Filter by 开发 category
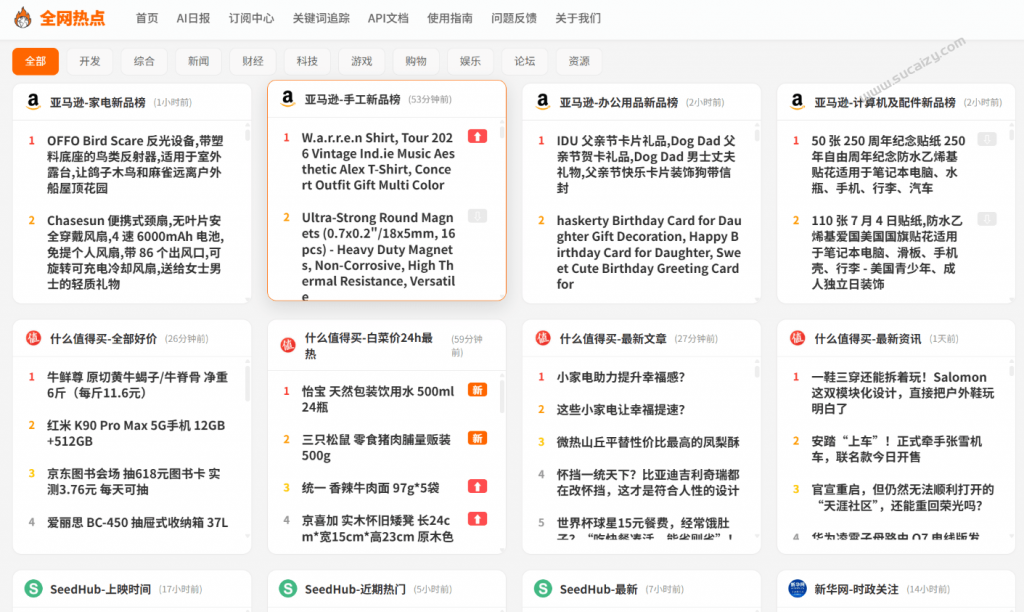This screenshot has height=612, width=1024. pos(90,61)
